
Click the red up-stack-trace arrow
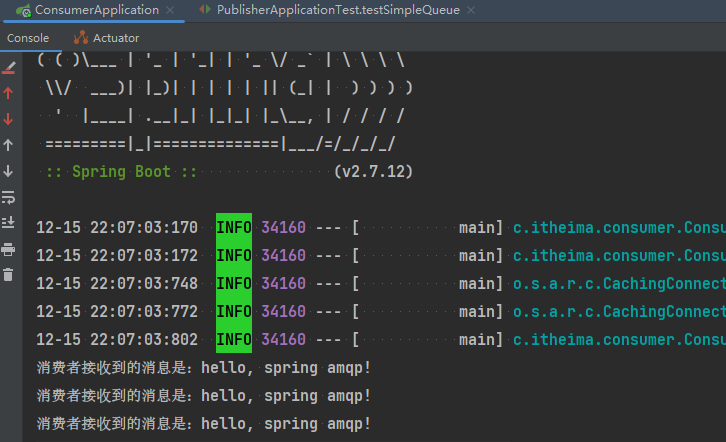tap(9, 93)
